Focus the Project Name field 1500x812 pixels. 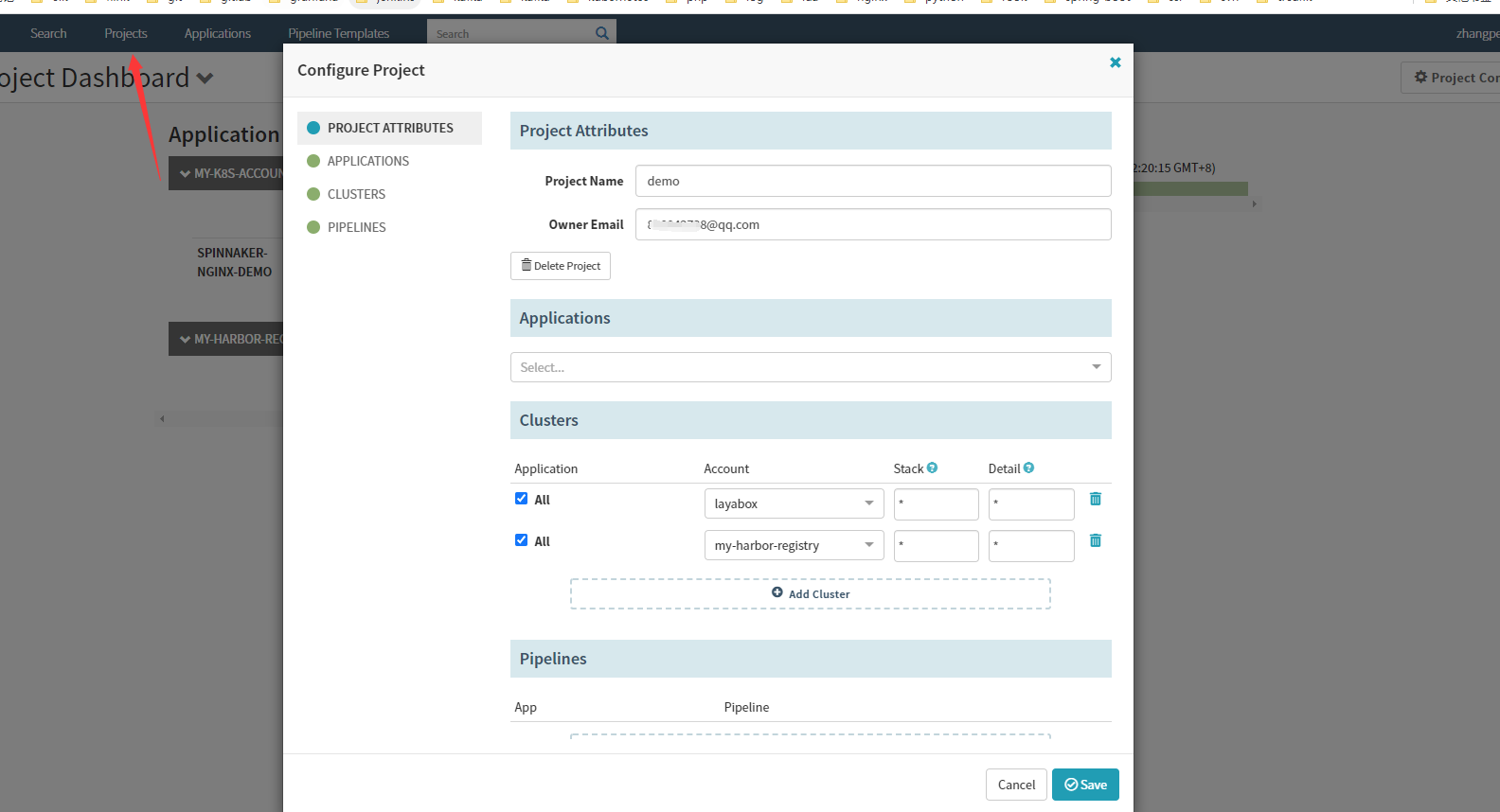tap(873, 181)
